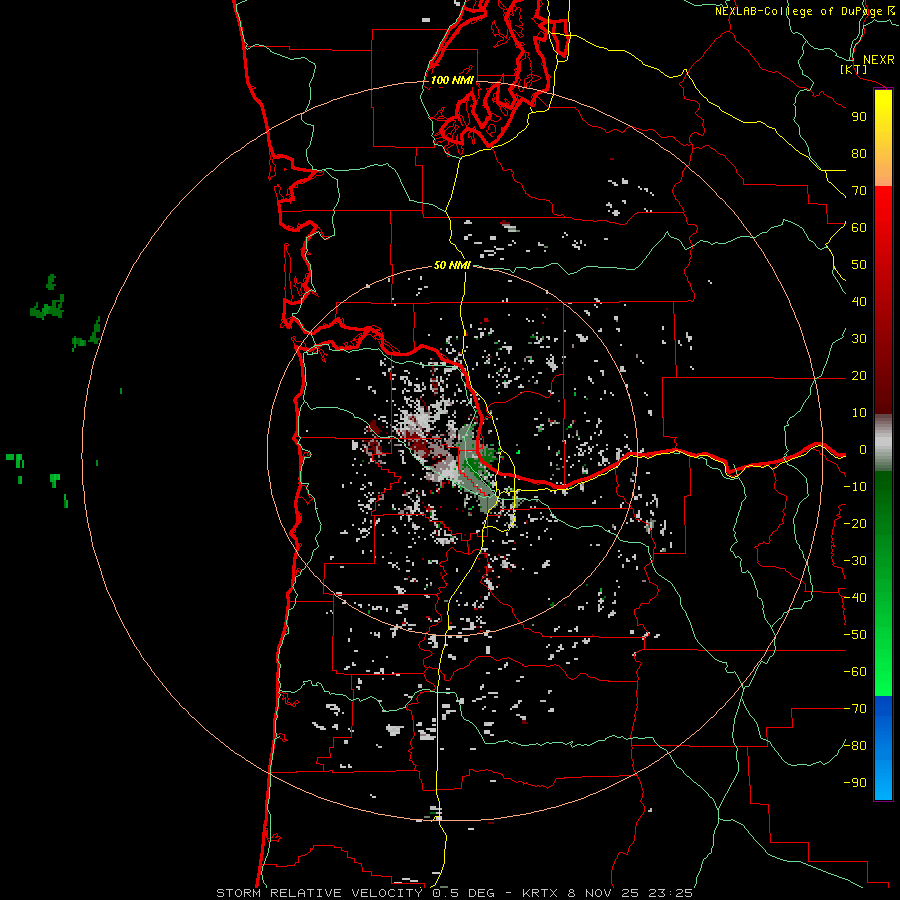This screenshot has width=900, height=900.
Task: Click the -90 value on the velocity scale
Action: pyautogui.click(x=856, y=783)
